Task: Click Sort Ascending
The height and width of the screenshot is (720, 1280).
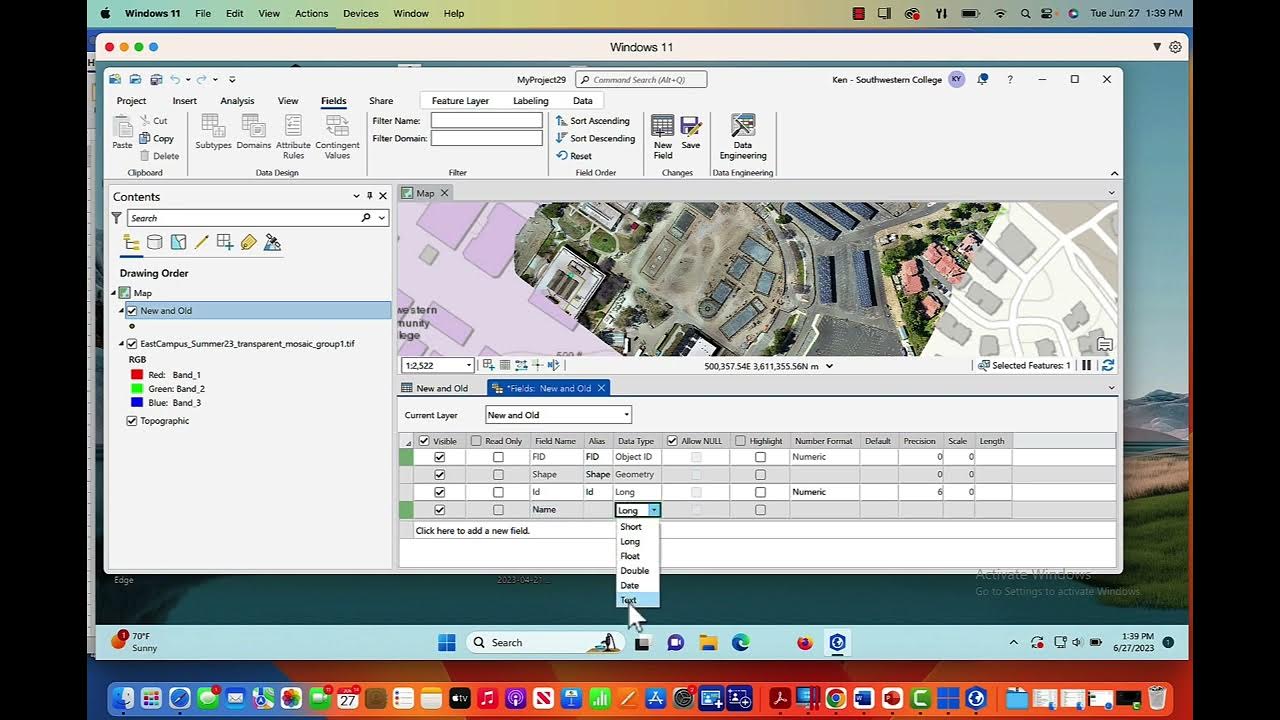Action: pyautogui.click(x=593, y=121)
